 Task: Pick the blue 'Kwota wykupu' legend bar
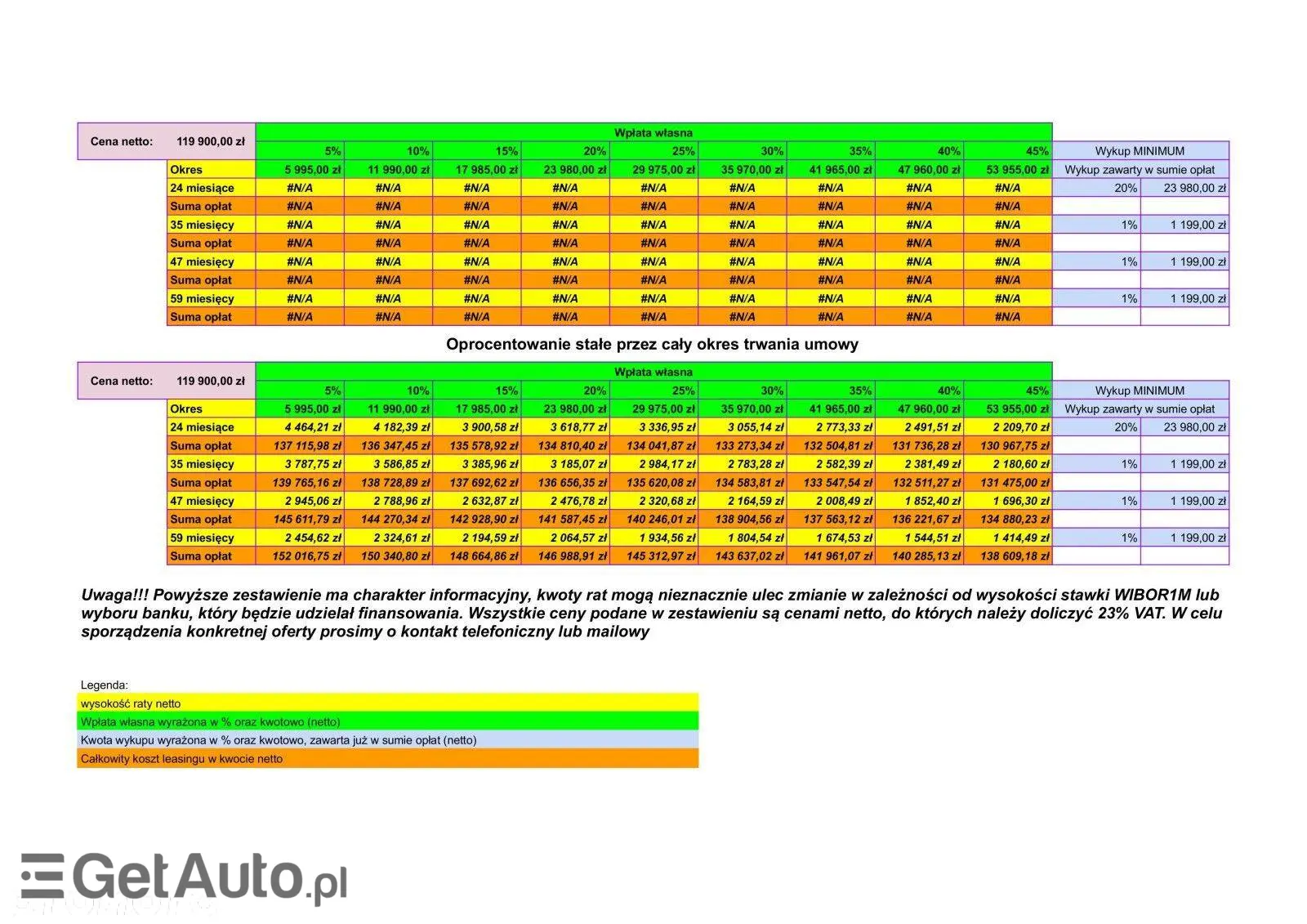[x=387, y=740]
